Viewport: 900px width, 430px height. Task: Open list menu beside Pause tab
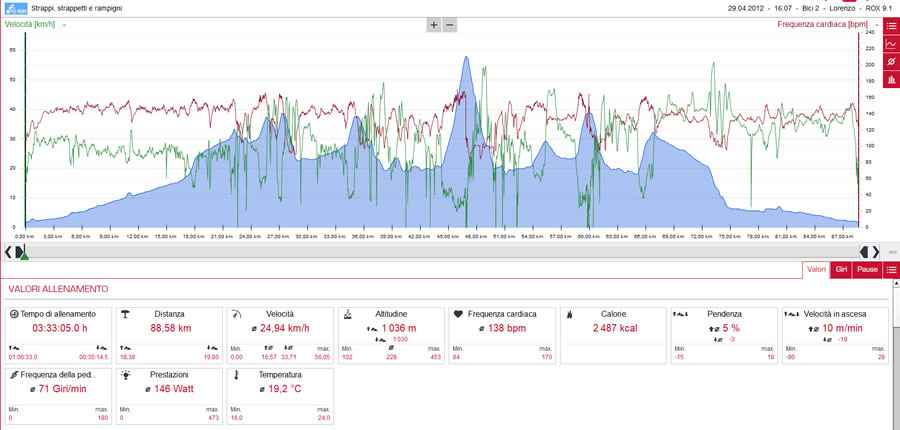(x=891, y=269)
